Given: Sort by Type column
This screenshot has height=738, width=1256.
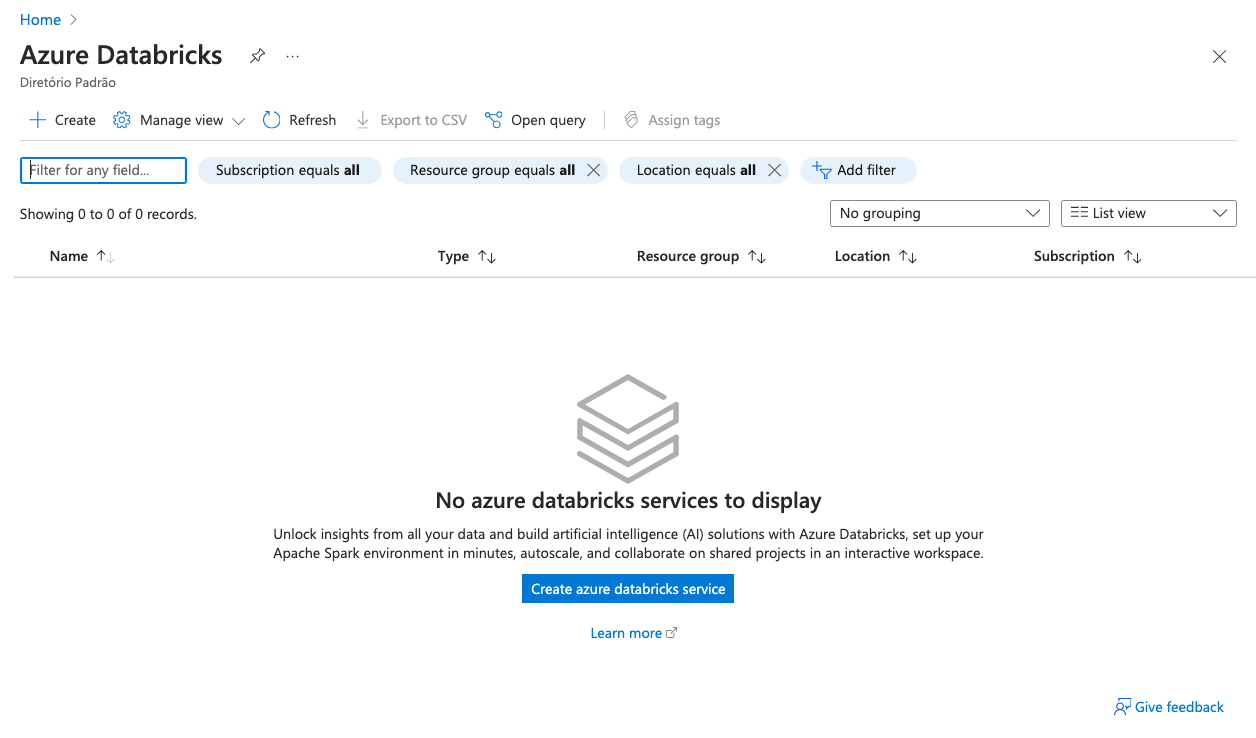Looking at the screenshot, I should click(467, 256).
